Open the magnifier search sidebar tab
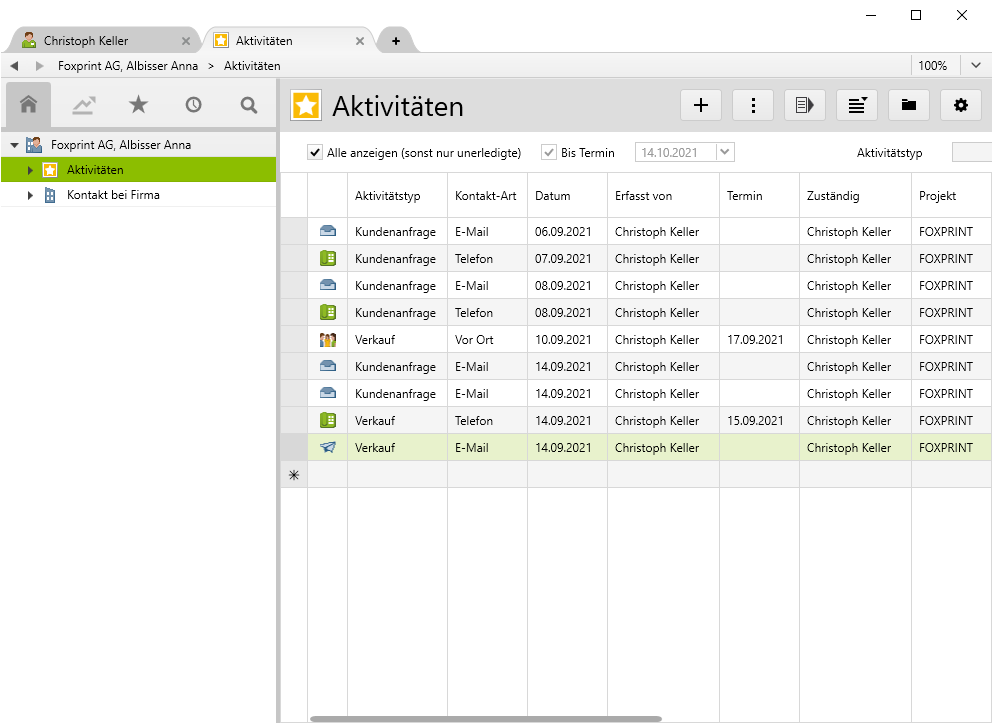 point(248,105)
